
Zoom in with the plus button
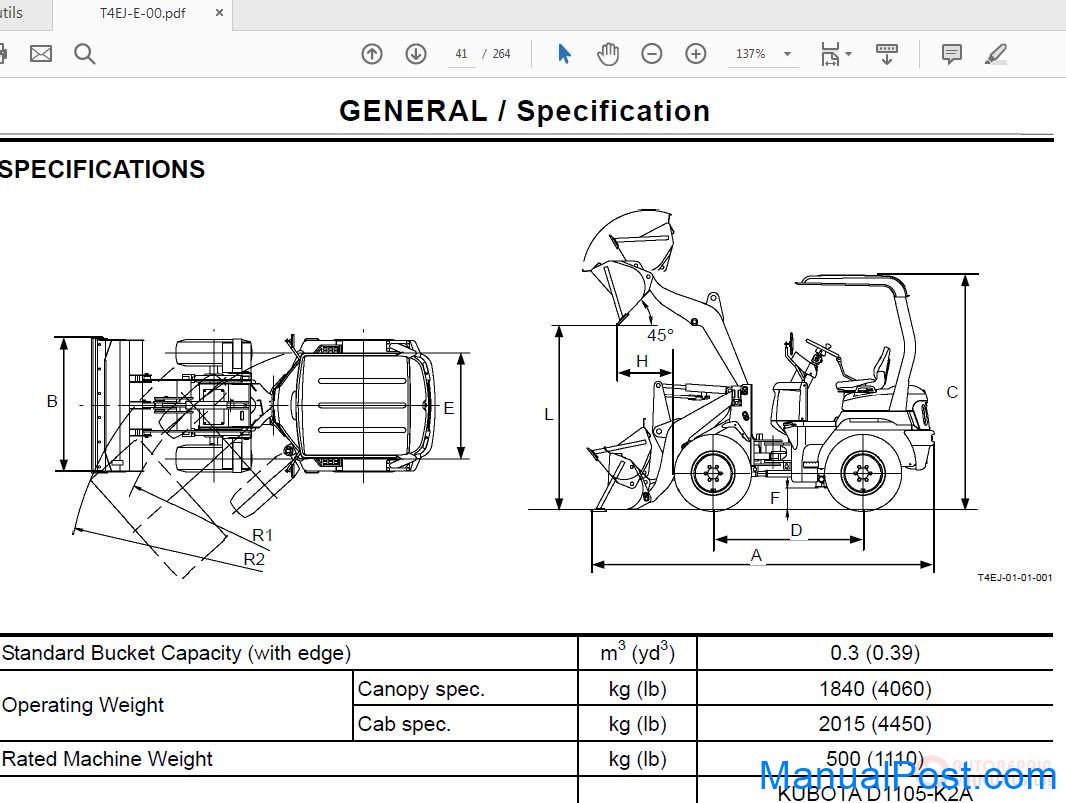695,54
